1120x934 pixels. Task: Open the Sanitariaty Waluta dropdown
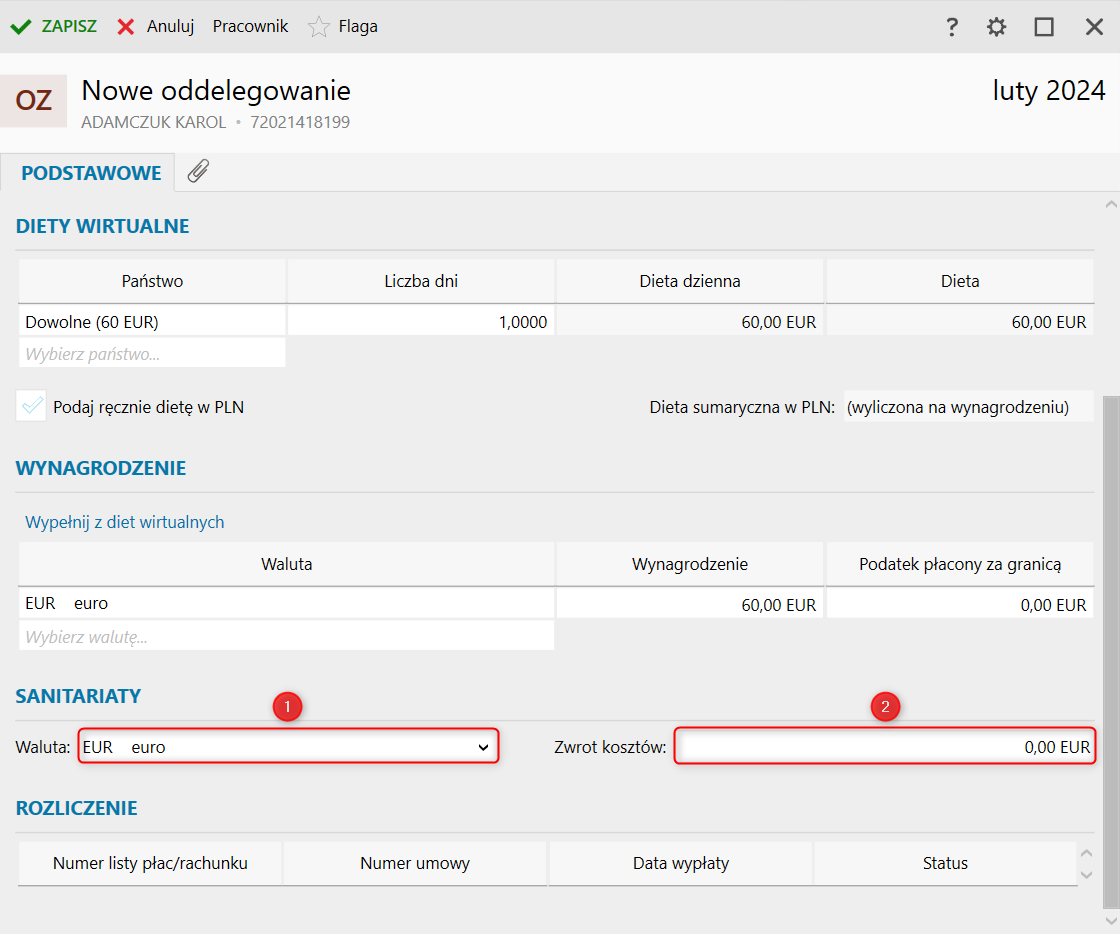click(288, 747)
